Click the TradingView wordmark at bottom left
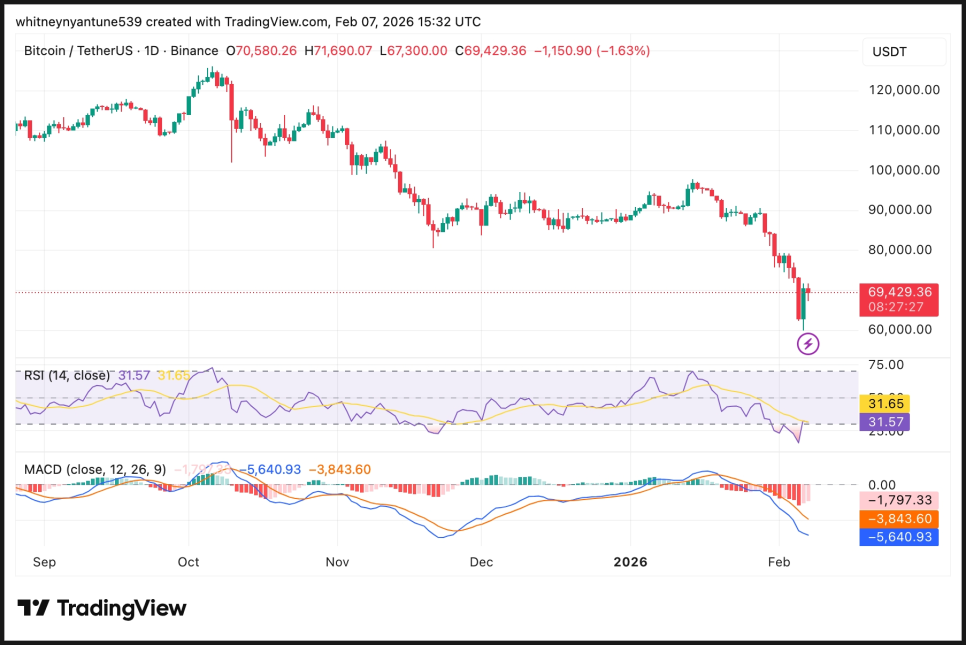 click(121, 608)
